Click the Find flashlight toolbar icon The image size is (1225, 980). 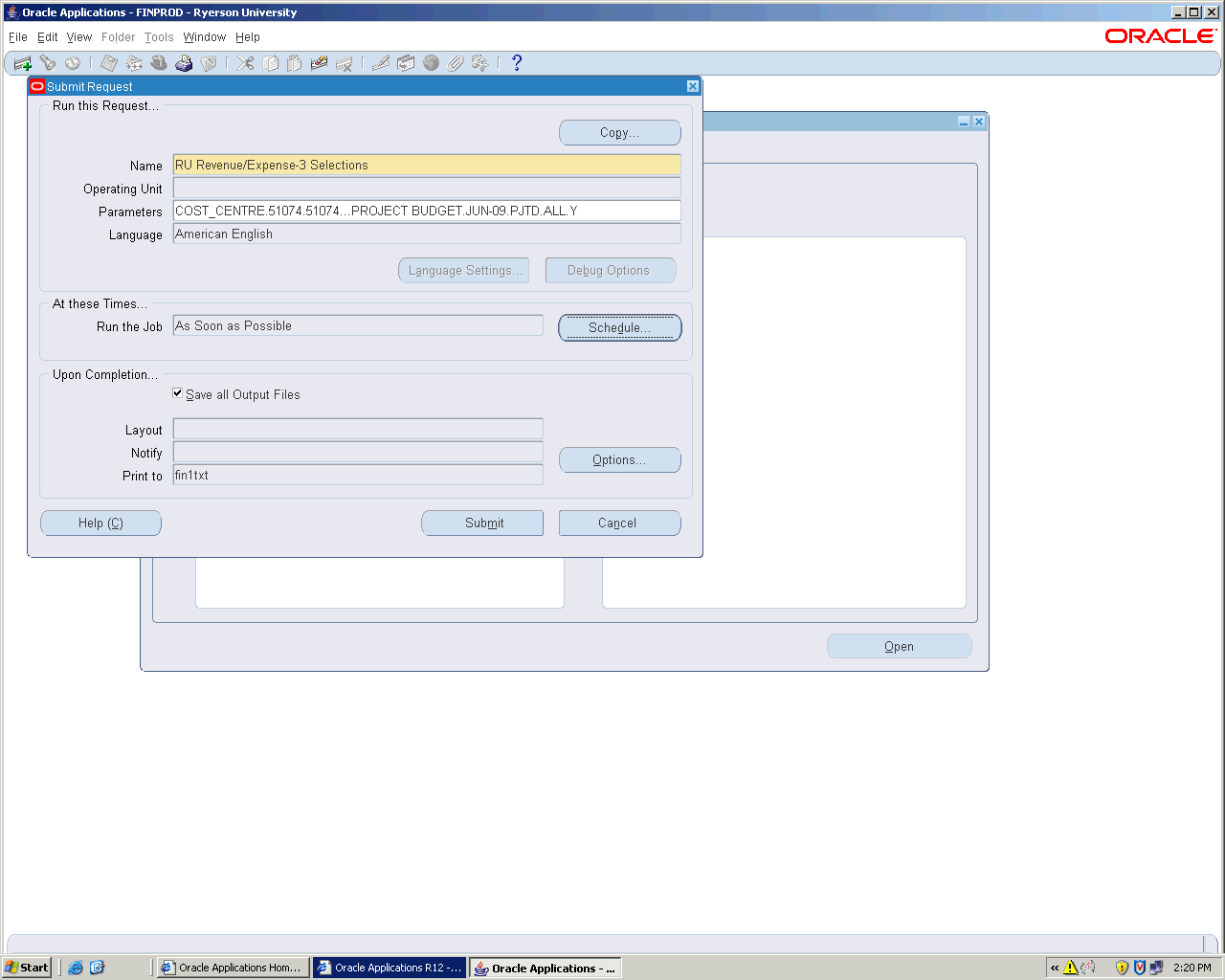click(47, 63)
